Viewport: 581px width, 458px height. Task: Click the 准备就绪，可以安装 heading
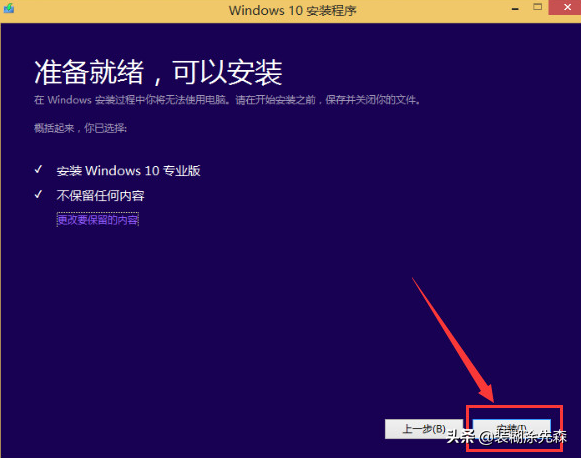[x=158, y=72]
